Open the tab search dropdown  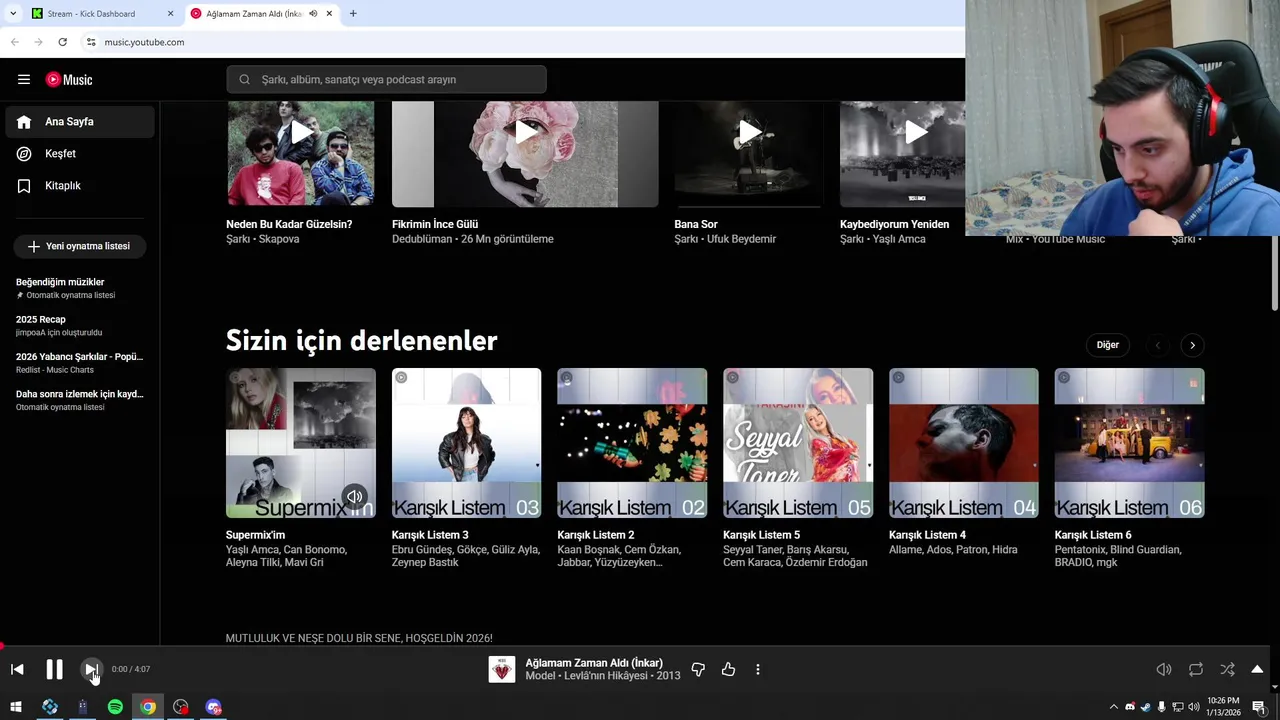[x=13, y=14]
